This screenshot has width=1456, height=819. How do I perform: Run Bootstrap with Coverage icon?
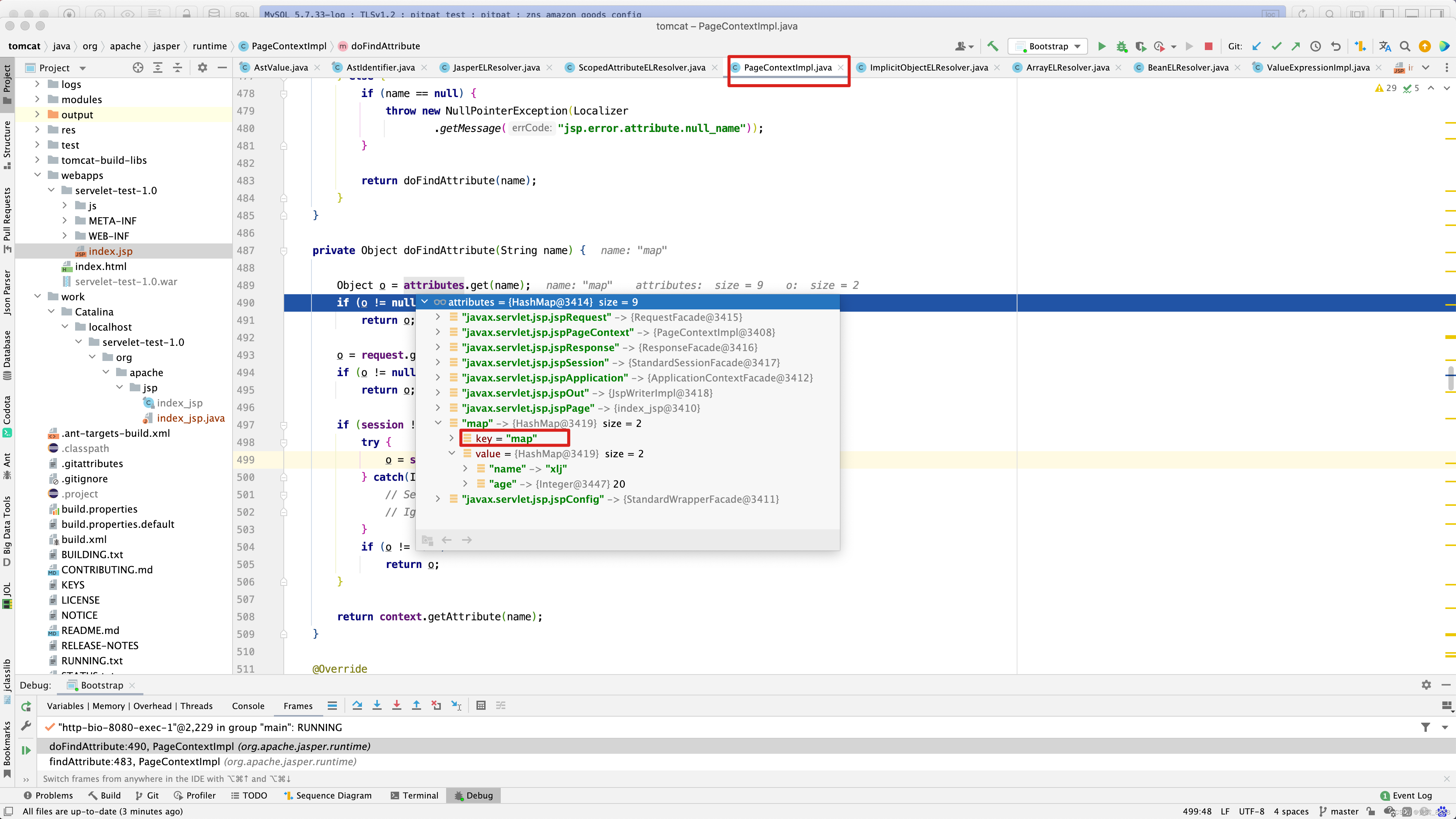pyautogui.click(x=1140, y=46)
